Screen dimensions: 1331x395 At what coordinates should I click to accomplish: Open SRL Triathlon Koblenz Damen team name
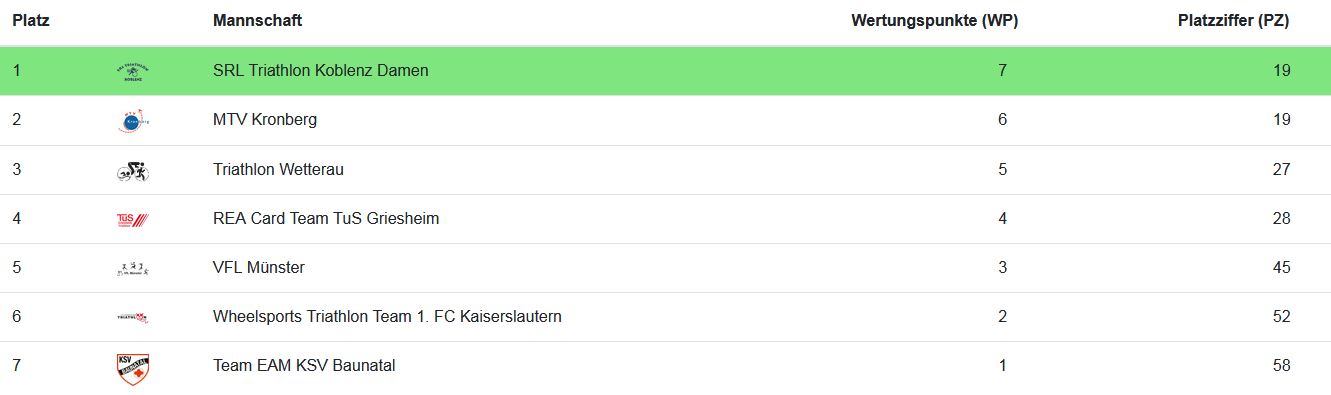coord(320,71)
